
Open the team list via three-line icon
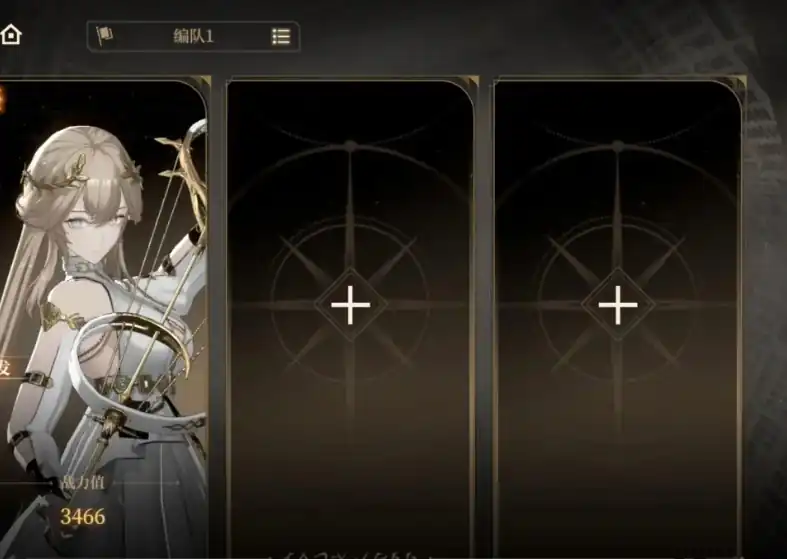[281, 37]
